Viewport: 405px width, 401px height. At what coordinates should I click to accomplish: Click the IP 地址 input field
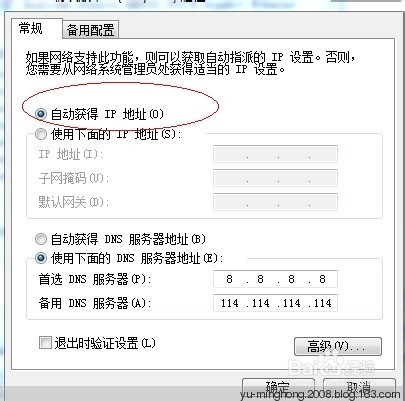tap(275, 154)
